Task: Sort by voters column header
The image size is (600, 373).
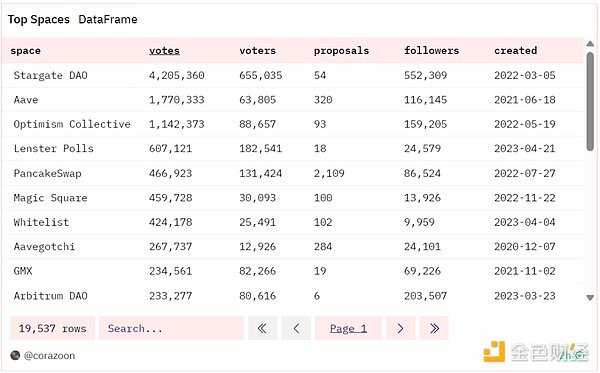Action: coord(258,50)
